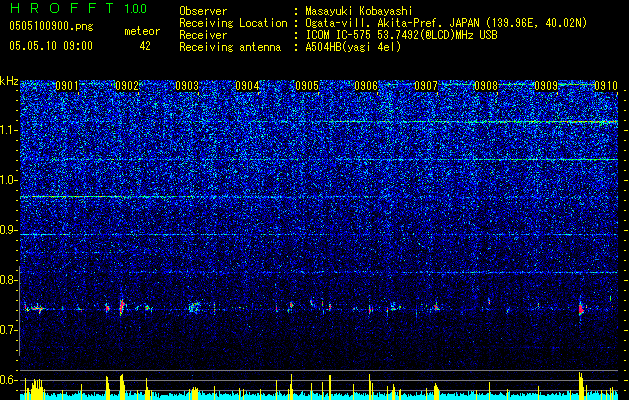Click the 0904 time marker

[x=247, y=86]
